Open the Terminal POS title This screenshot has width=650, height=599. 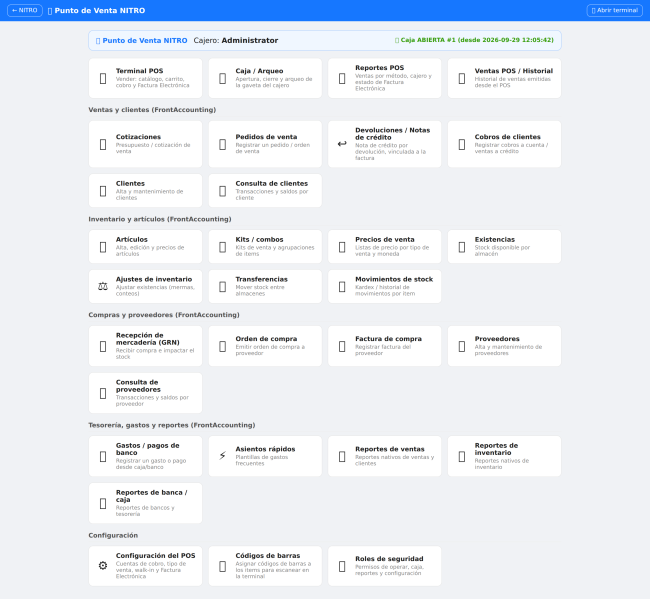point(139,71)
